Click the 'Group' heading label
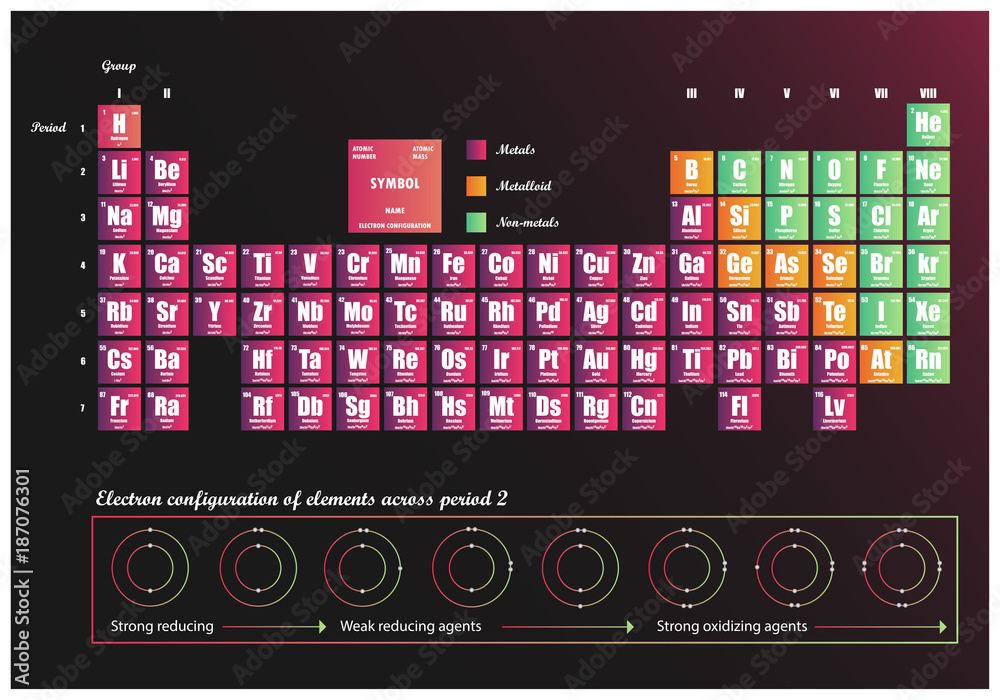This screenshot has width=1000, height=700. click(x=119, y=66)
